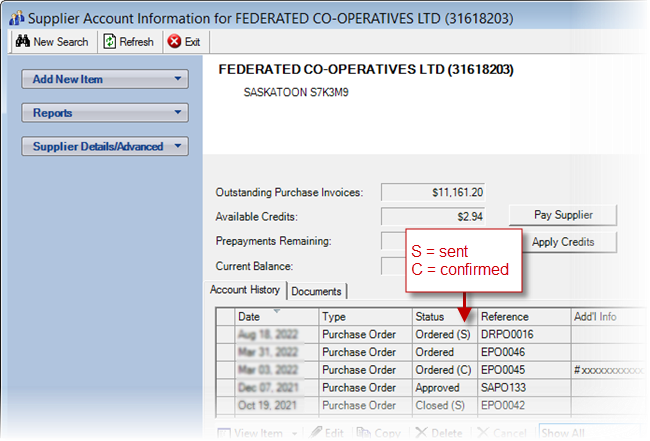Image resolution: width=650 pixels, height=441 pixels.
Task: Click the View Item icon below table
Action: coord(224,433)
